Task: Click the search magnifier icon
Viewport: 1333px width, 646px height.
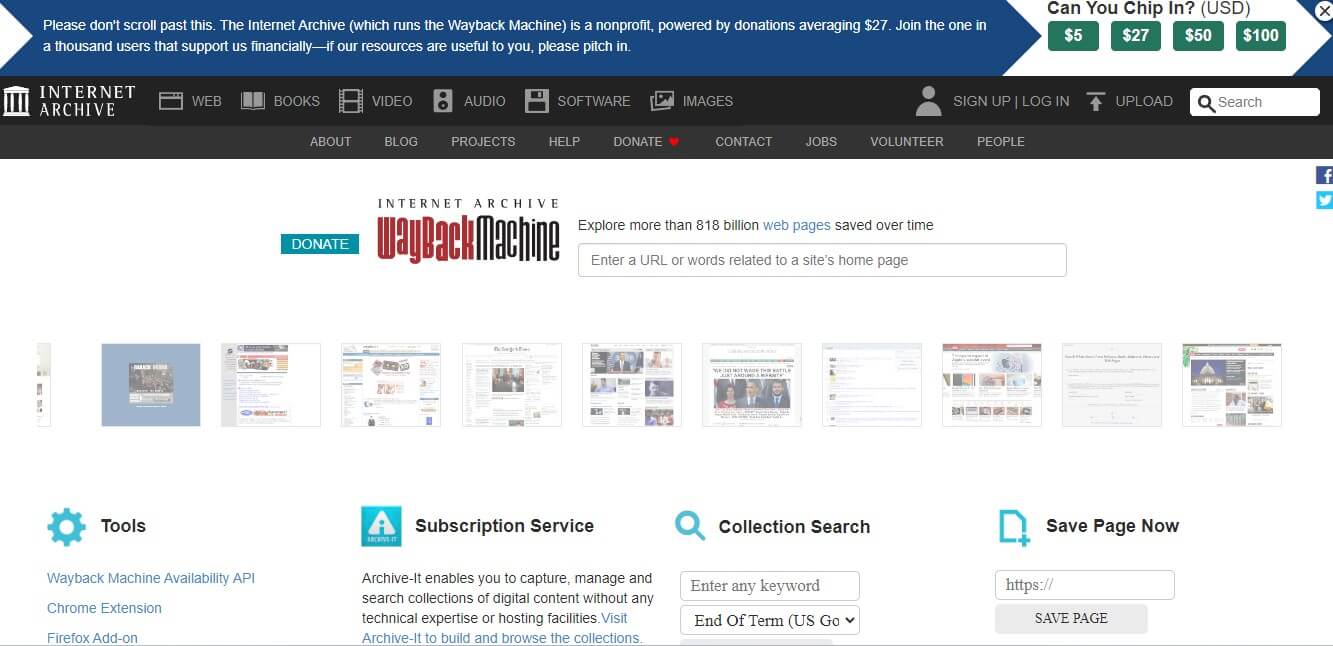Action: (1206, 101)
